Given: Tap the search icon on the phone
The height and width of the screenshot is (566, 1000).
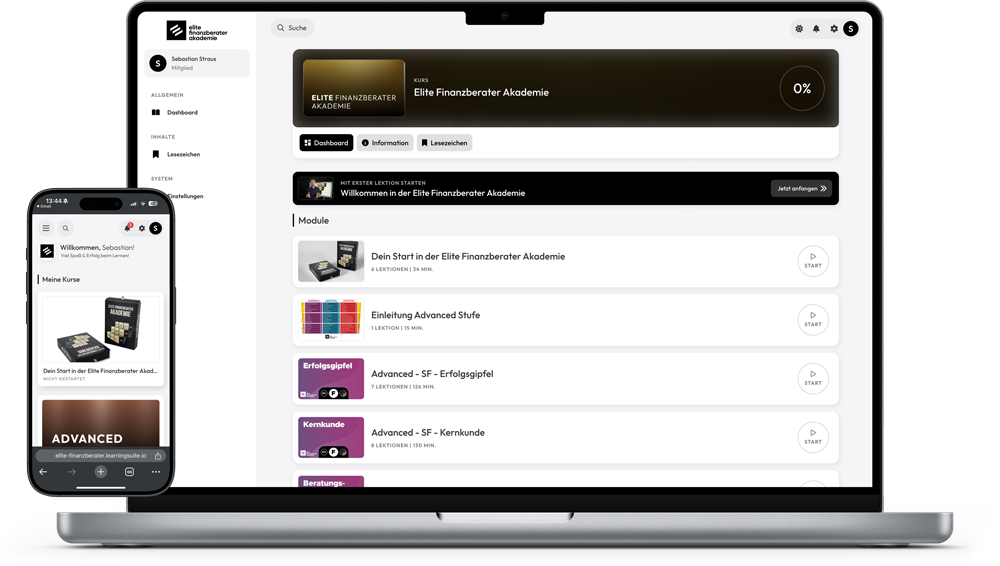Looking at the screenshot, I should click(65, 228).
